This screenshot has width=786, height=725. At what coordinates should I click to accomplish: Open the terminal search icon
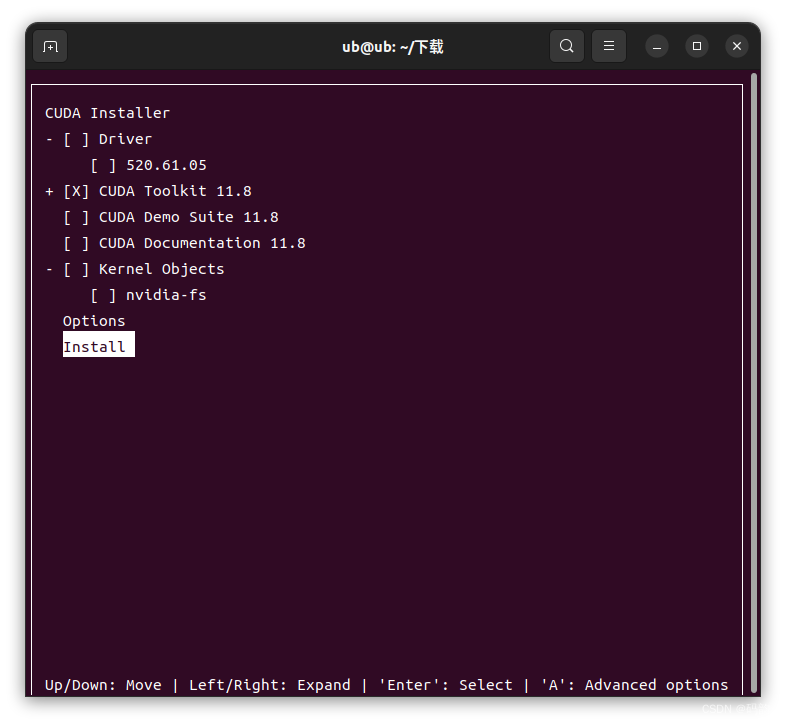566,46
